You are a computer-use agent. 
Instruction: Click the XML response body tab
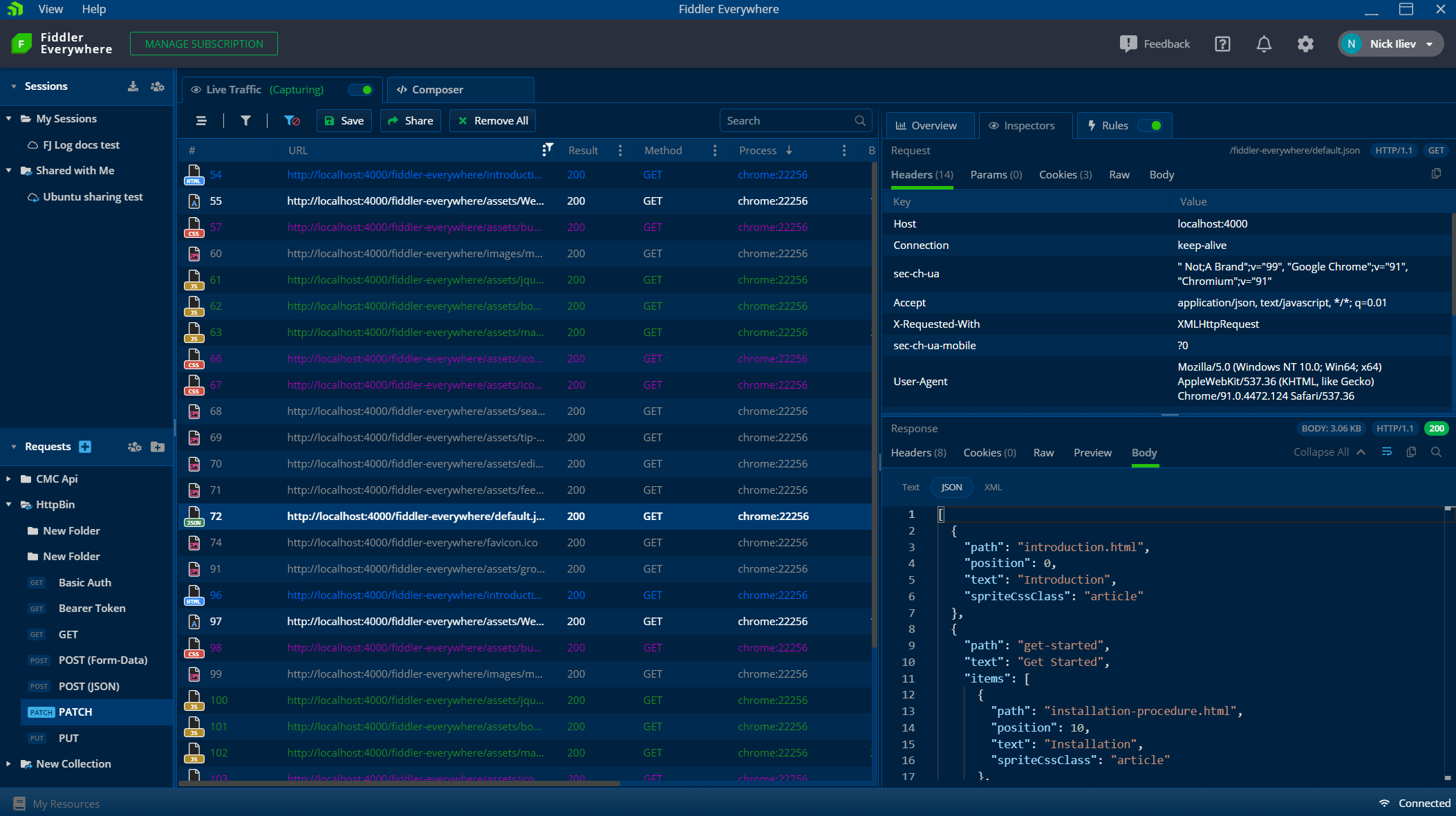992,487
